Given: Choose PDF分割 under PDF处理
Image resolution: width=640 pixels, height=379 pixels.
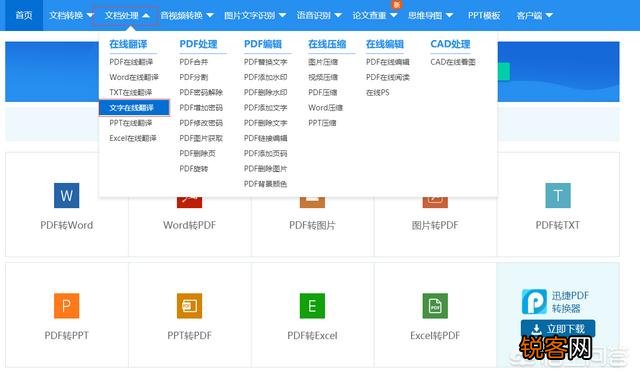Looking at the screenshot, I should (193, 77).
